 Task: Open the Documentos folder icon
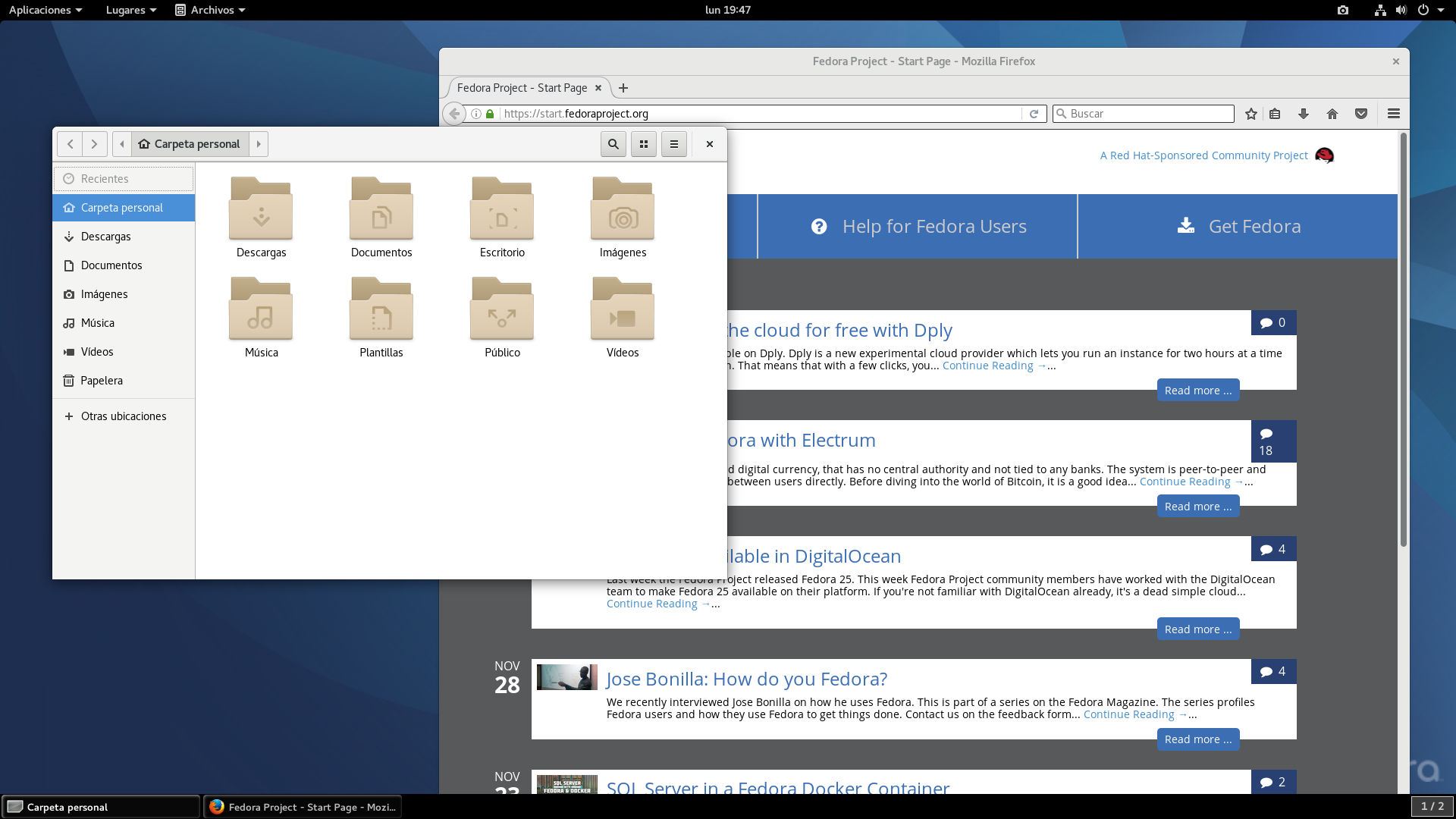click(x=381, y=209)
